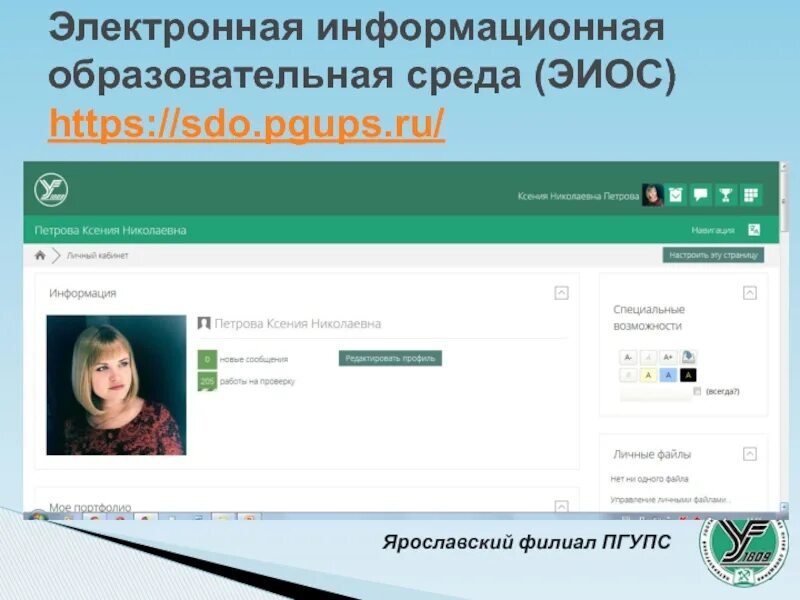The width and height of the screenshot is (800, 600).
Task: Select the blue A color scheme swatch
Action: tap(668, 376)
